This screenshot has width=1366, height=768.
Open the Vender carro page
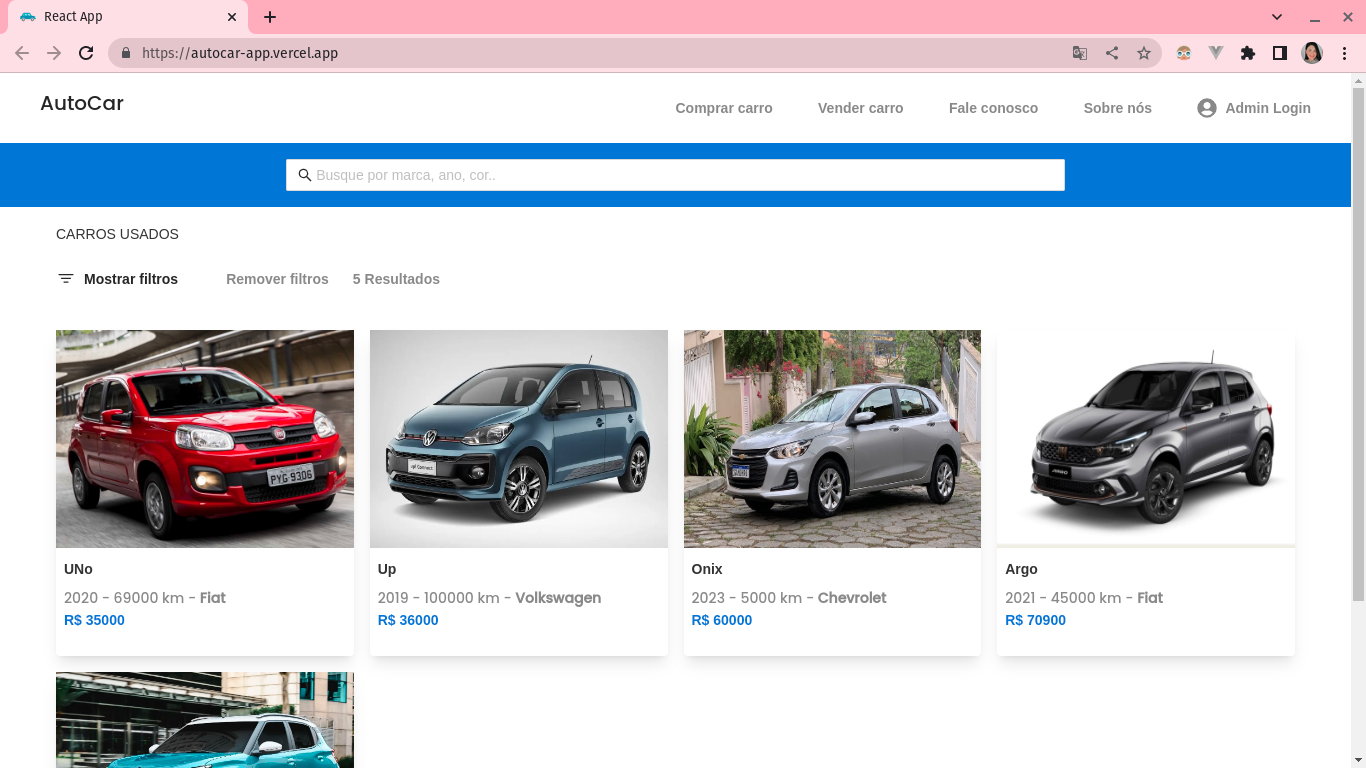pos(860,108)
